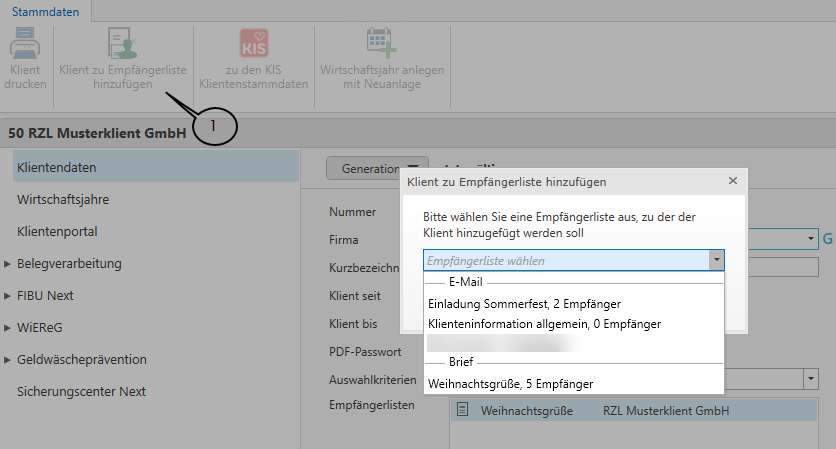This screenshot has height=449, width=836.
Task: Select Einladung Sommerfest, 2 Empfänger
Action: click(x=524, y=303)
